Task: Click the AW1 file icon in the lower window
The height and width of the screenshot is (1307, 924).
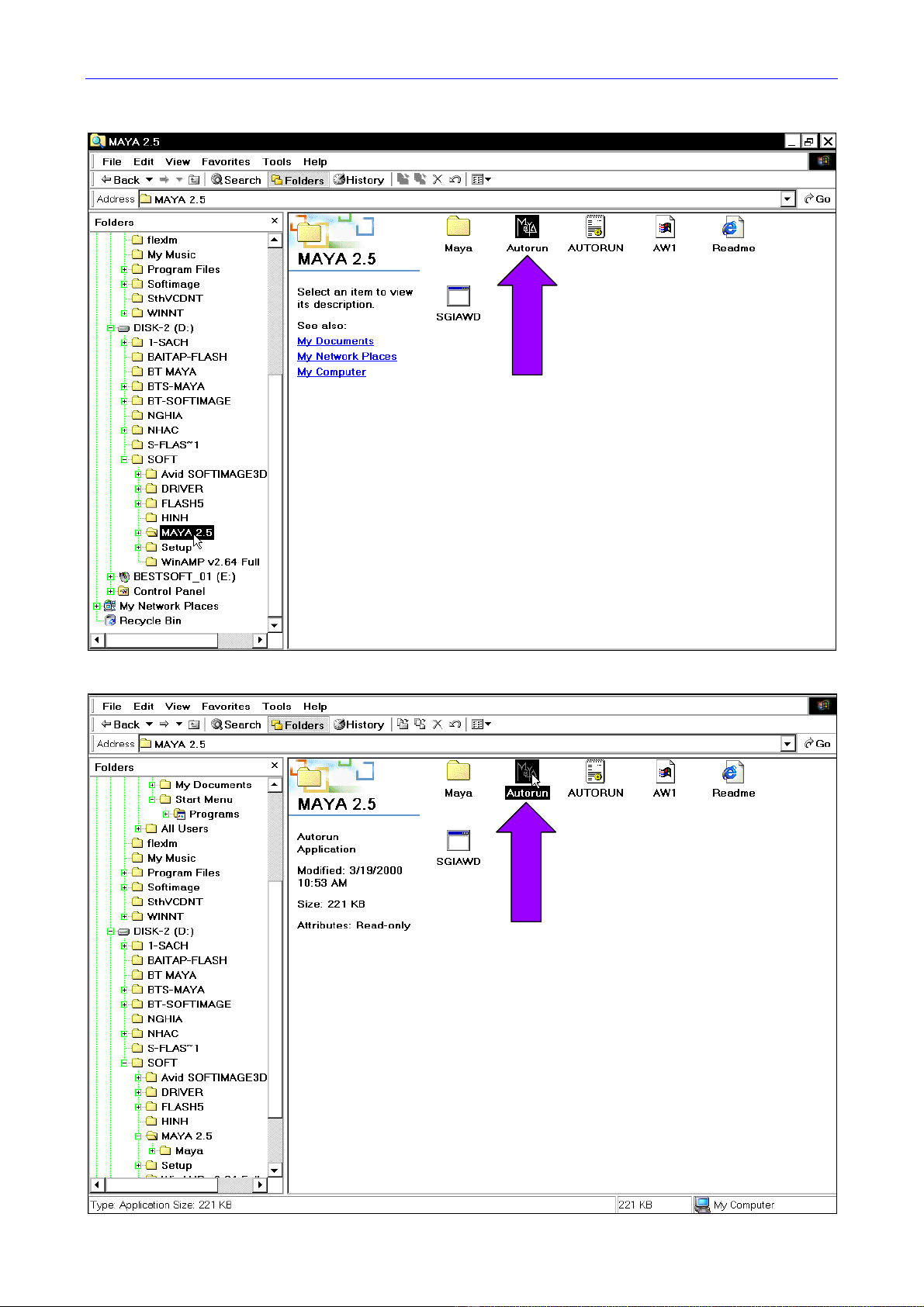Action: (x=664, y=773)
